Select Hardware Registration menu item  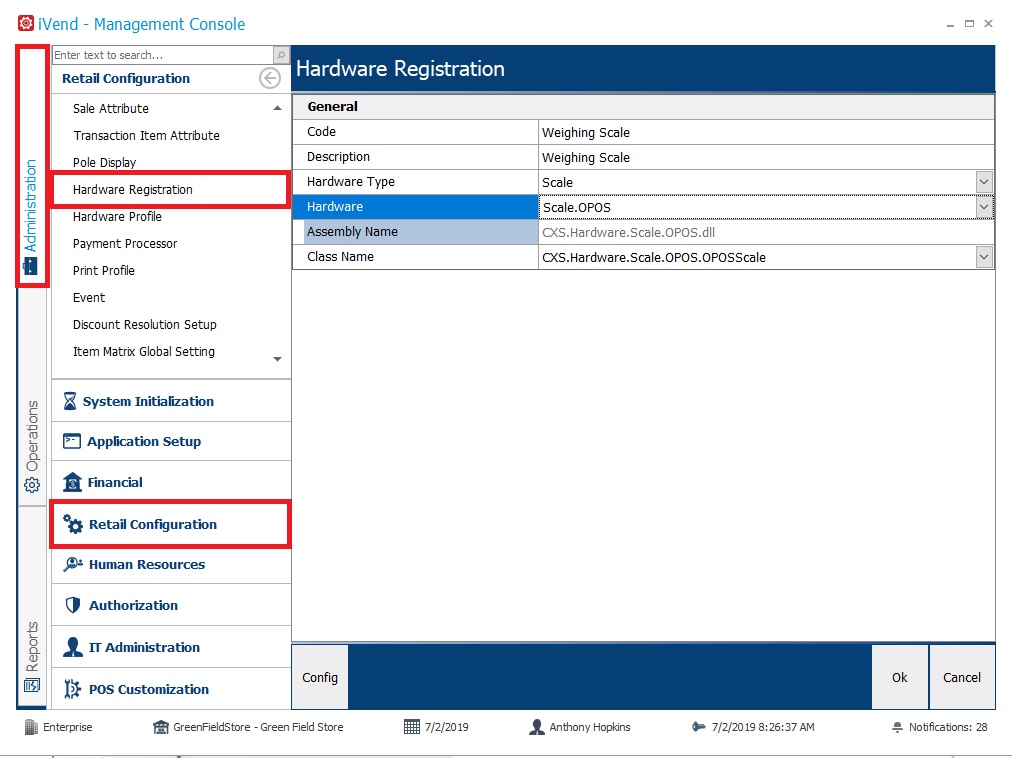132,190
